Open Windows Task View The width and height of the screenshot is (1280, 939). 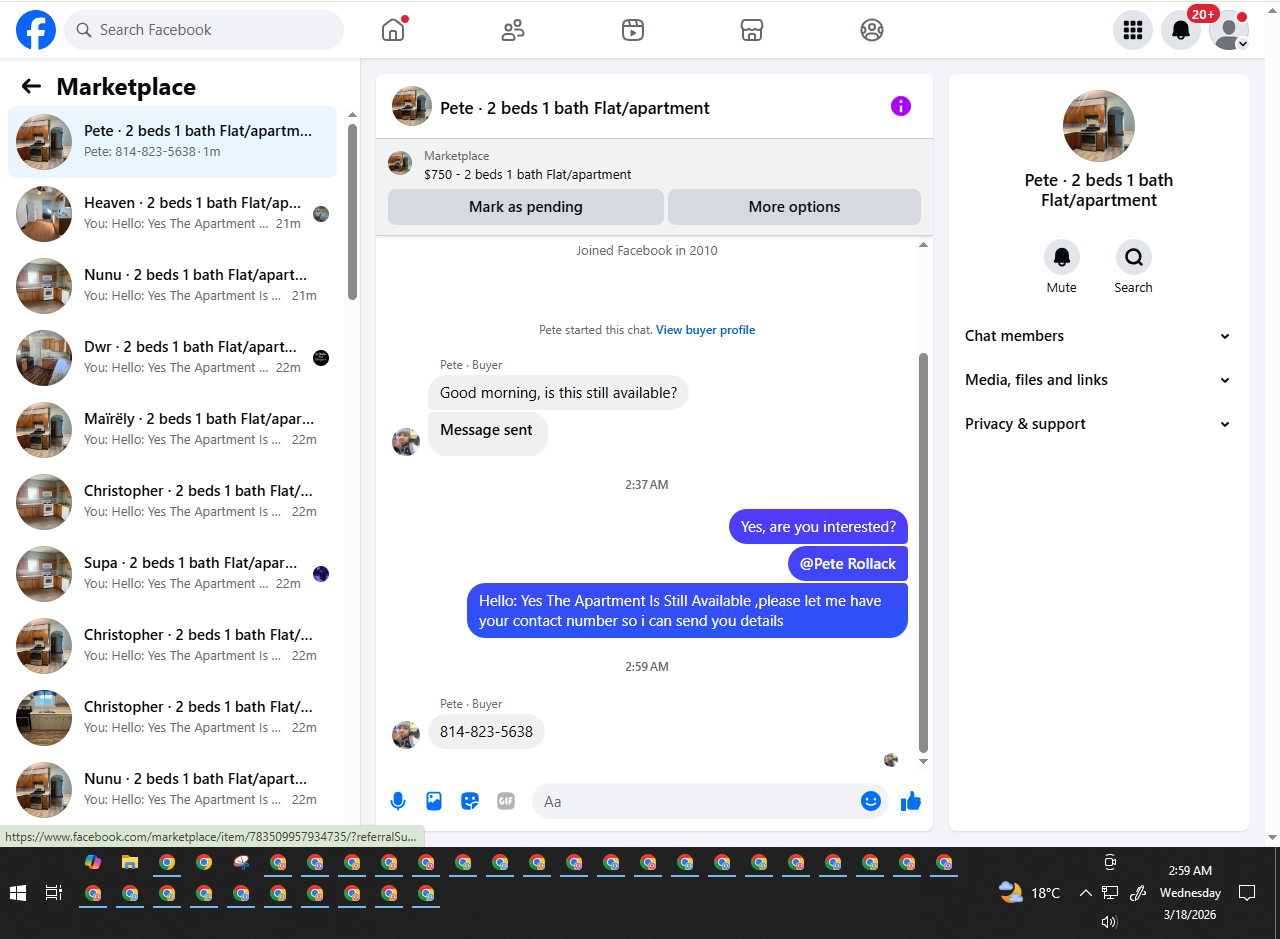54,893
